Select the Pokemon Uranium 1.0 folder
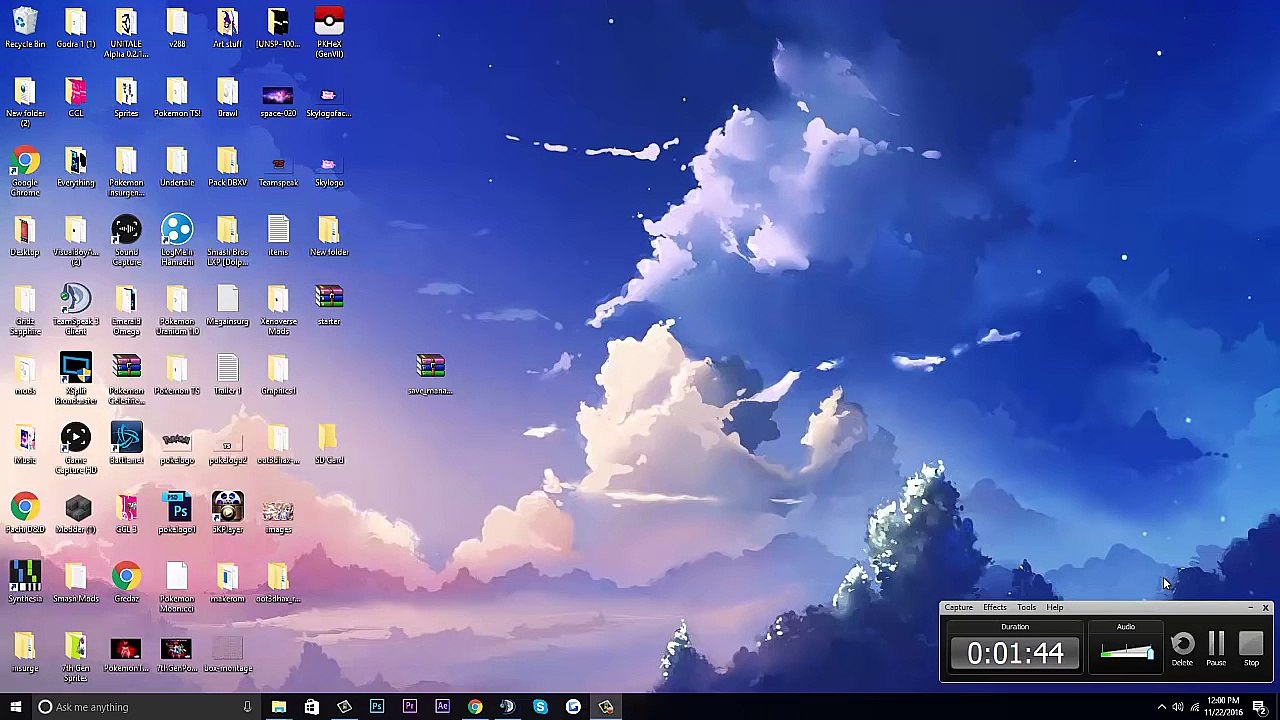Viewport: 1280px width, 720px height. (x=177, y=310)
